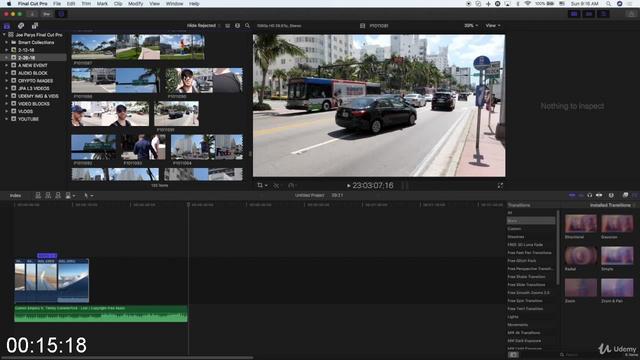
Task: Open the Trim menu
Action: point(86,4)
